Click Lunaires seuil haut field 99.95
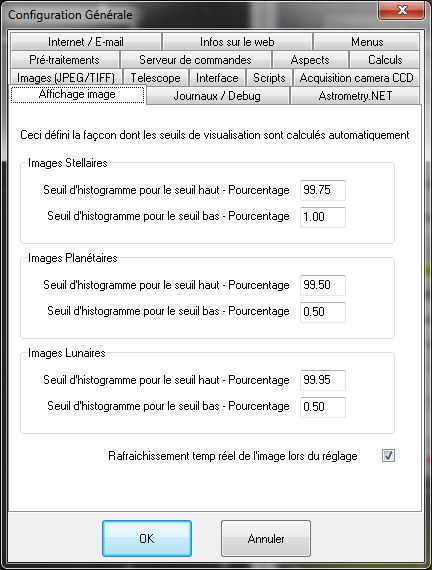 coord(323,380)
